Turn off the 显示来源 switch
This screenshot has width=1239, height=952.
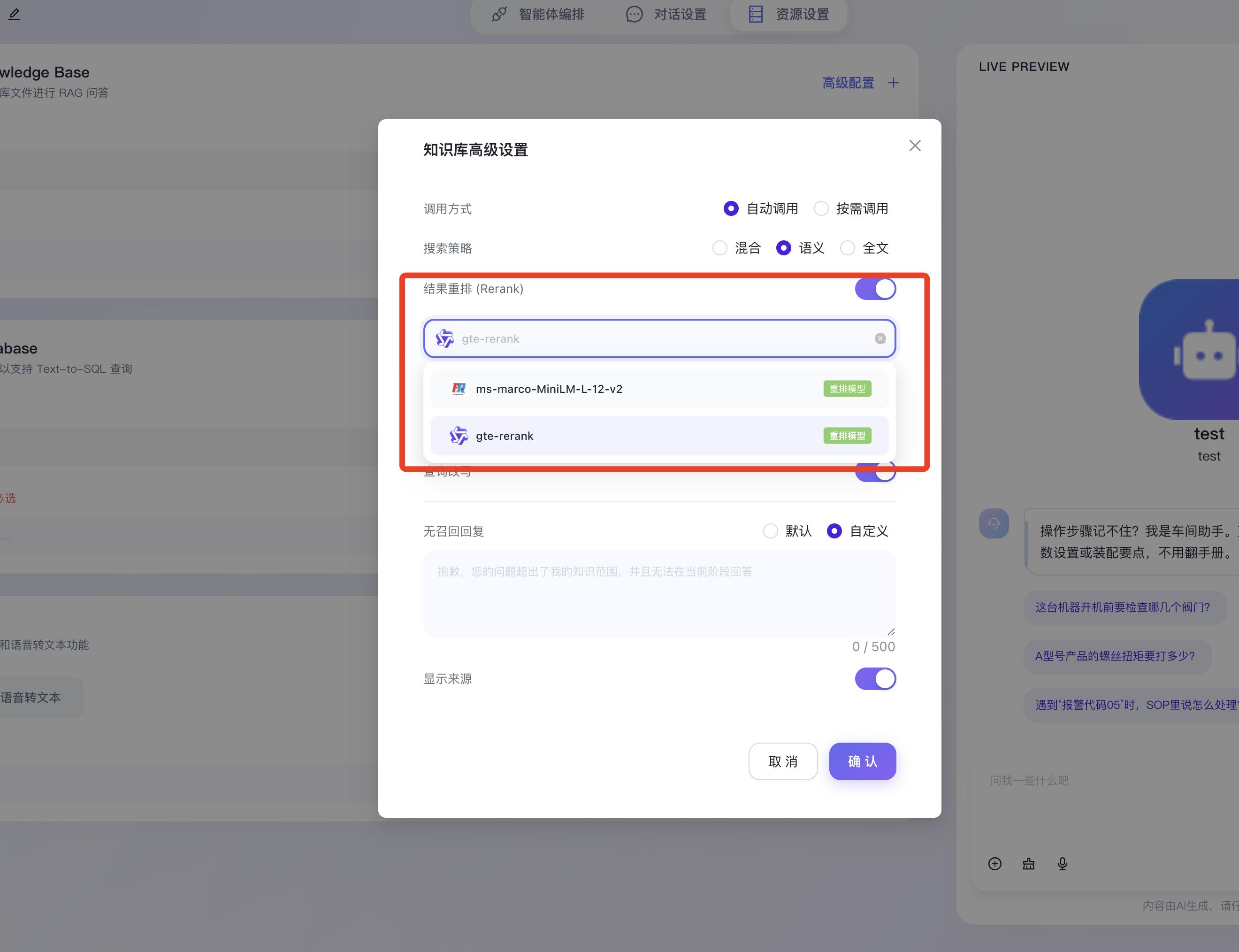point(875,679)
